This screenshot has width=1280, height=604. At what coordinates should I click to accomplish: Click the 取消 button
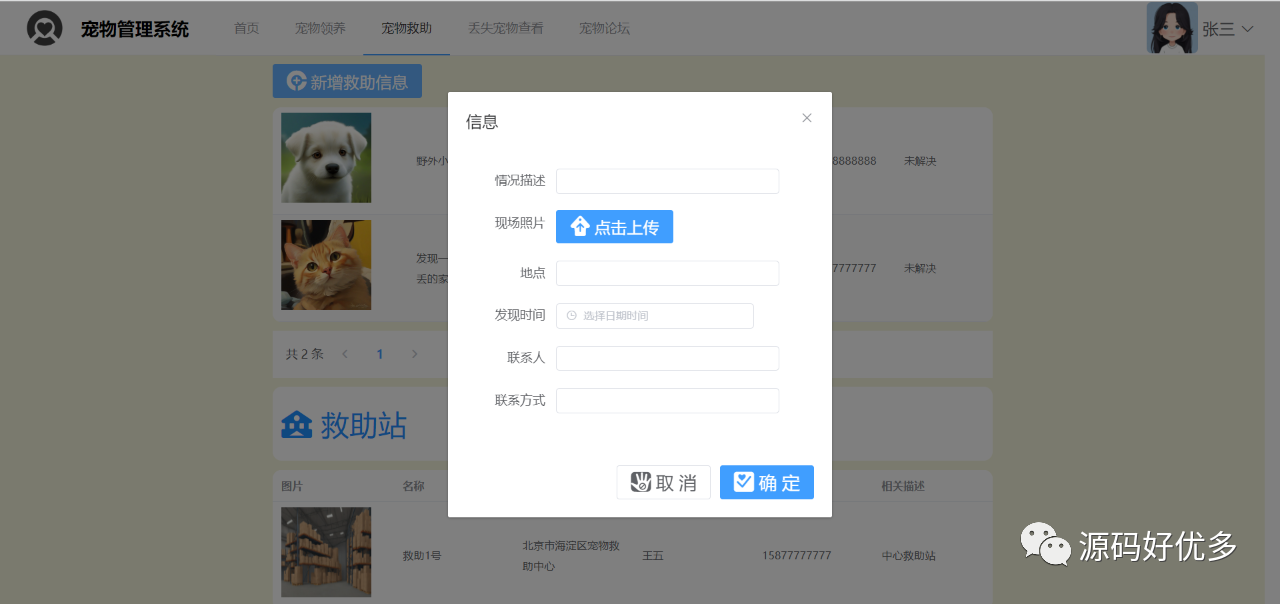click(x=663, y=482)
